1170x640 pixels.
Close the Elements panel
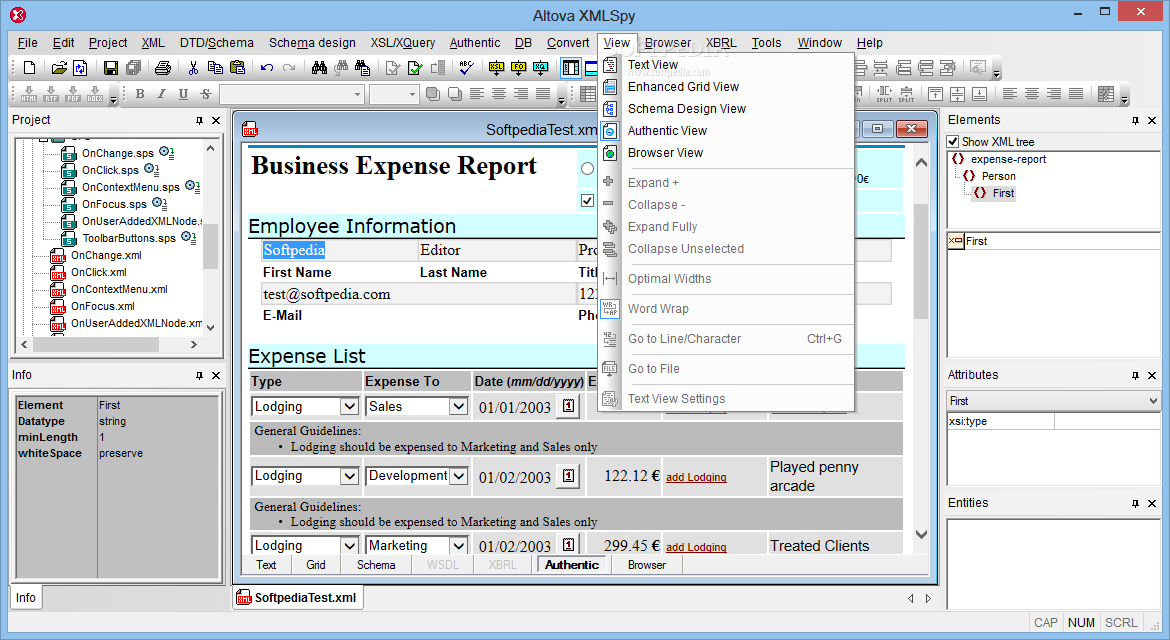click(1152, 120)
